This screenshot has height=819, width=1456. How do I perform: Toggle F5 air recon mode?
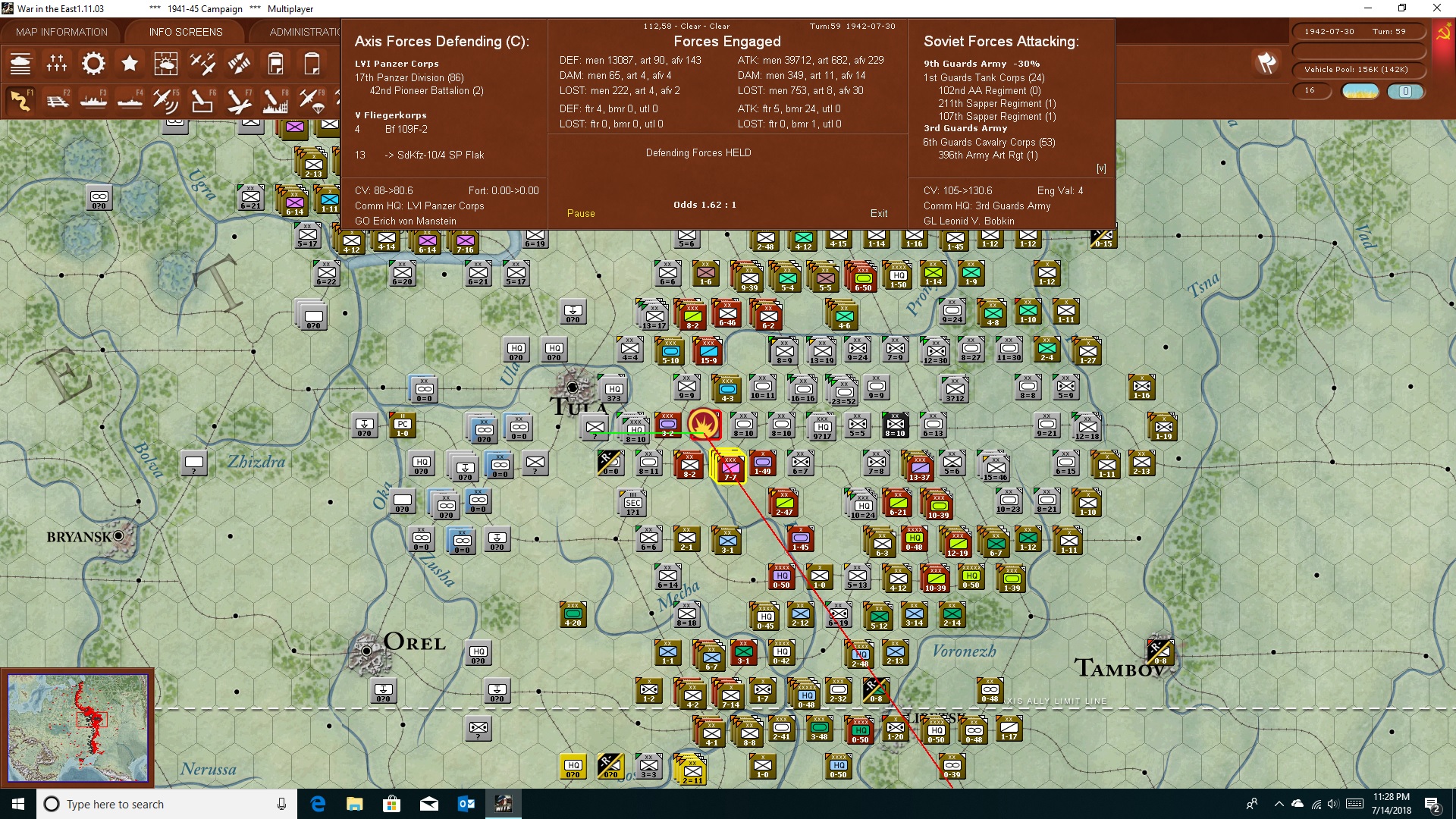(166, 100)
